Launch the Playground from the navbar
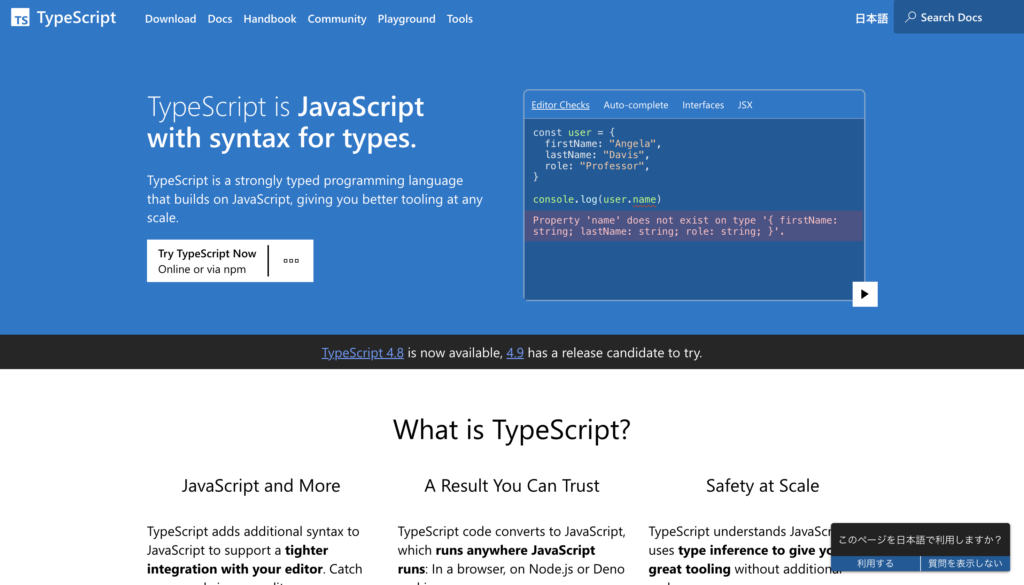This screenshot has height=585, width=1024. coord(406,19)
